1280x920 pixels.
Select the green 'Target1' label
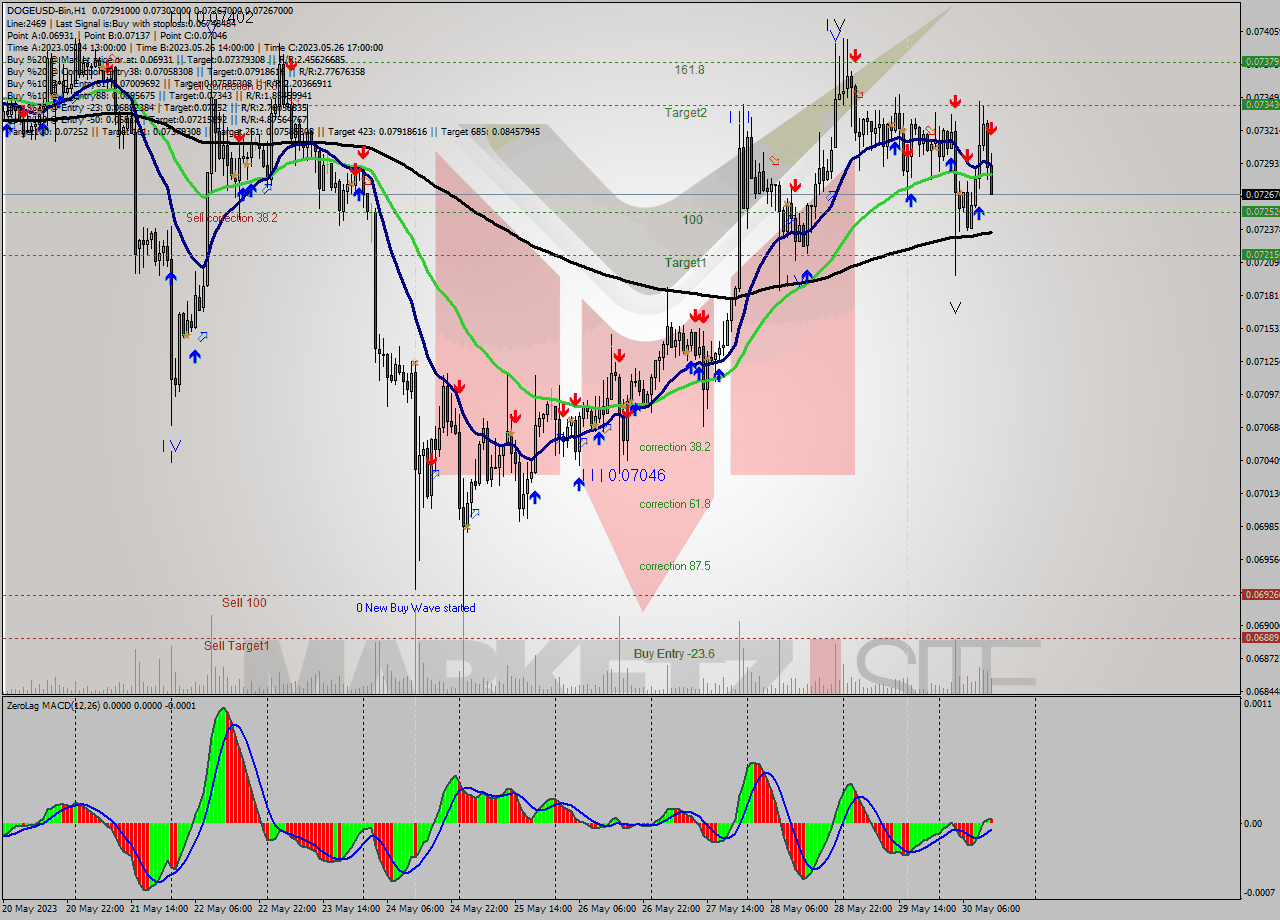click(x=686, y=262)
